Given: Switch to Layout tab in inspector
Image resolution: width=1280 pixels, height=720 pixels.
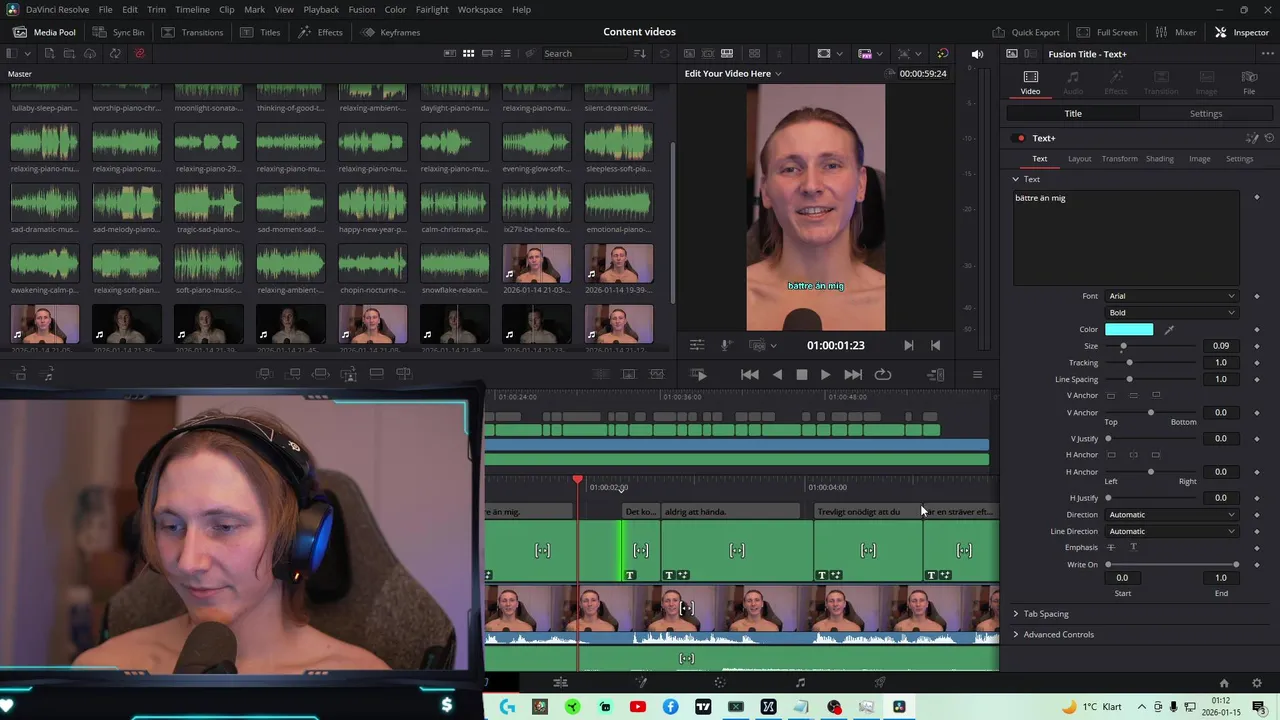Looking at the screenshot, I should (1079, 159).
